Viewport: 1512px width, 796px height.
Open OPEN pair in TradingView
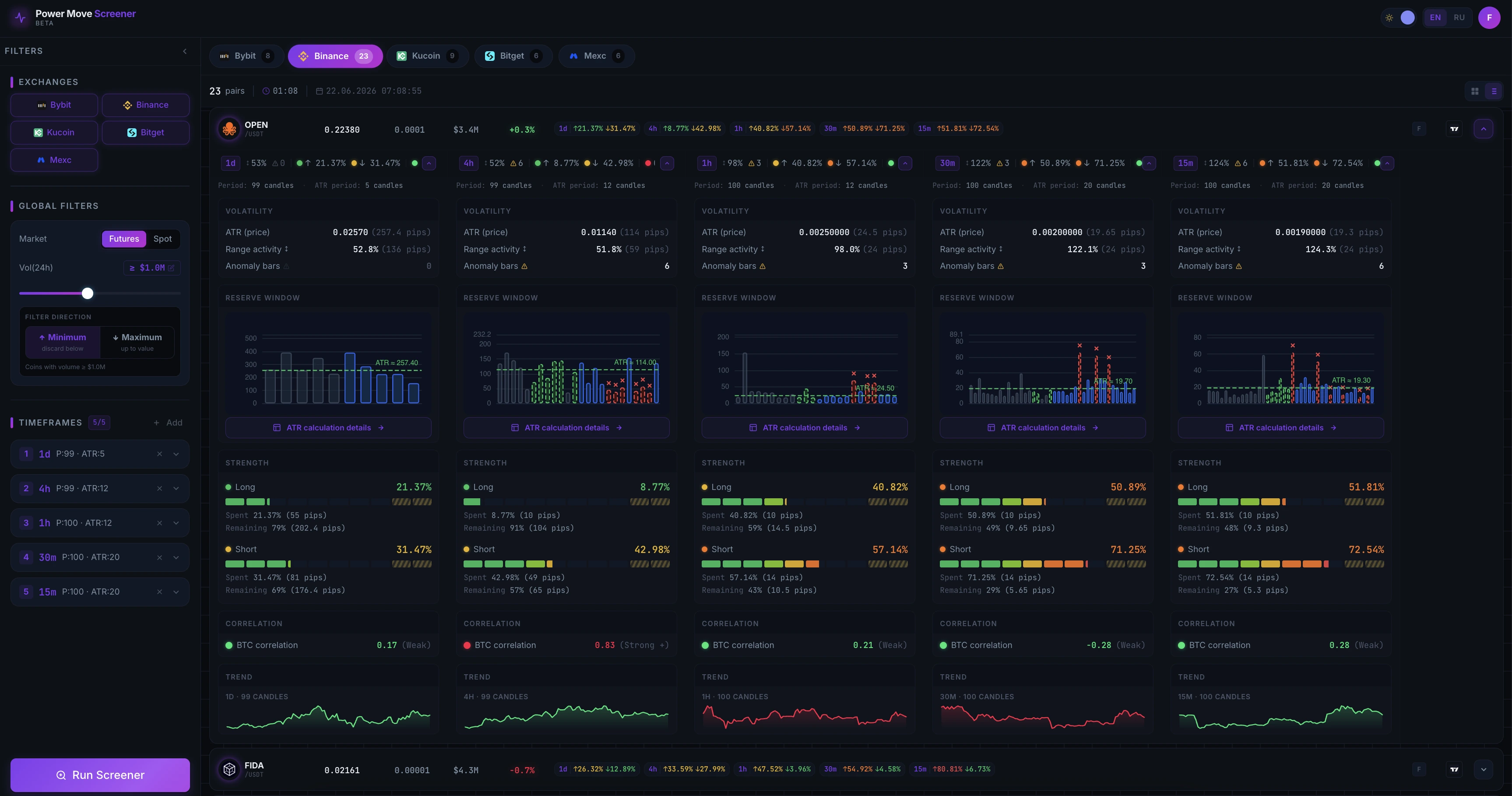1454,129
